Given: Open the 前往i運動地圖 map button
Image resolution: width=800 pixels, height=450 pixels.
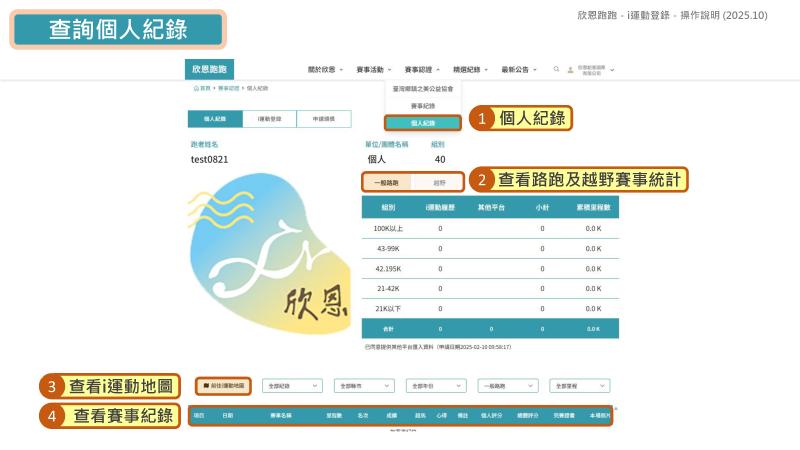Looking at the screenshot, I should click(224, 385).
